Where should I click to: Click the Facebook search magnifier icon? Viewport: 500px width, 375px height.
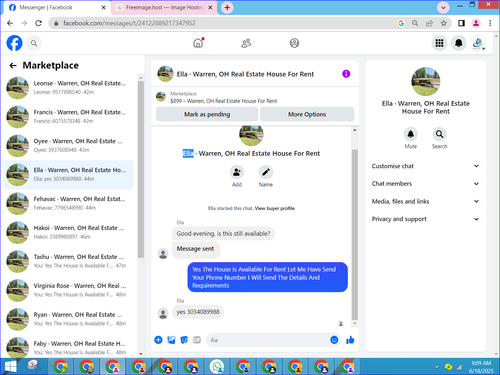click(34, 43)
